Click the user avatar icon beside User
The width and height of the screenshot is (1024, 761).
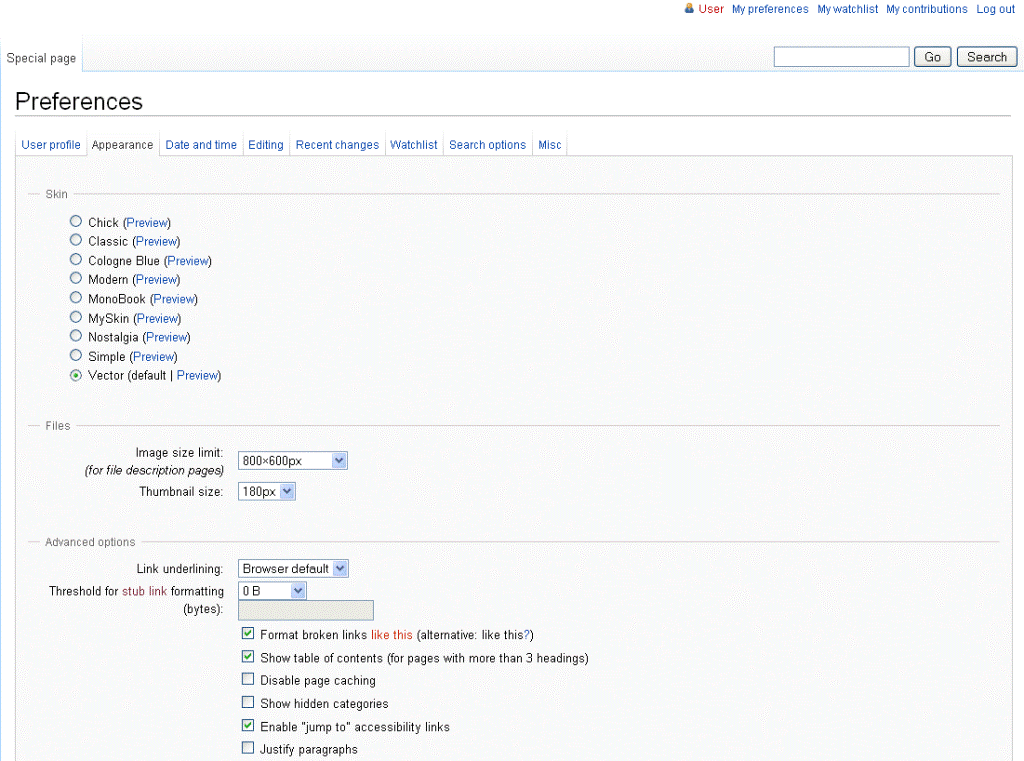688,8
